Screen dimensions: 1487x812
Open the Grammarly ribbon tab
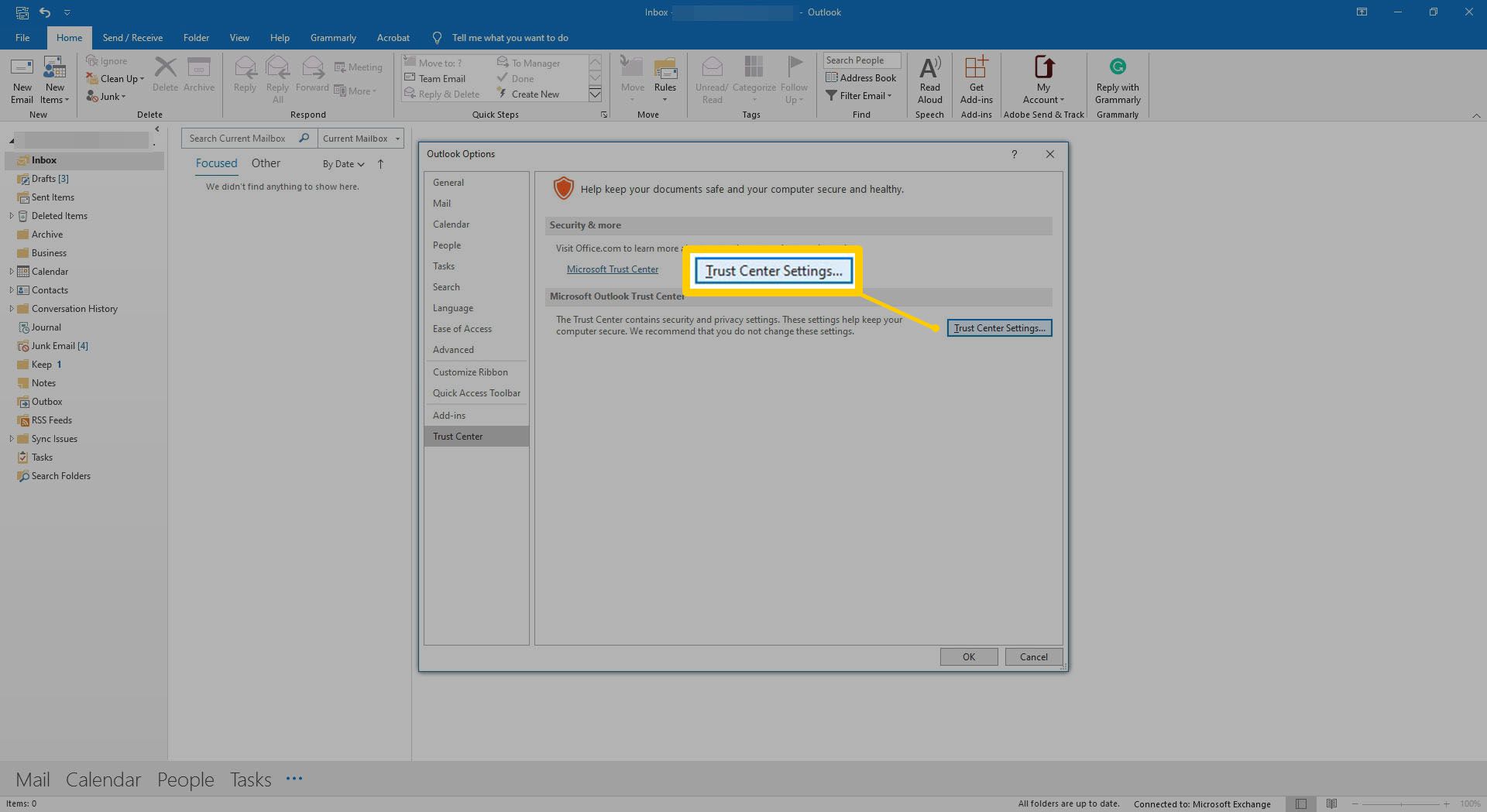point(333,37)
